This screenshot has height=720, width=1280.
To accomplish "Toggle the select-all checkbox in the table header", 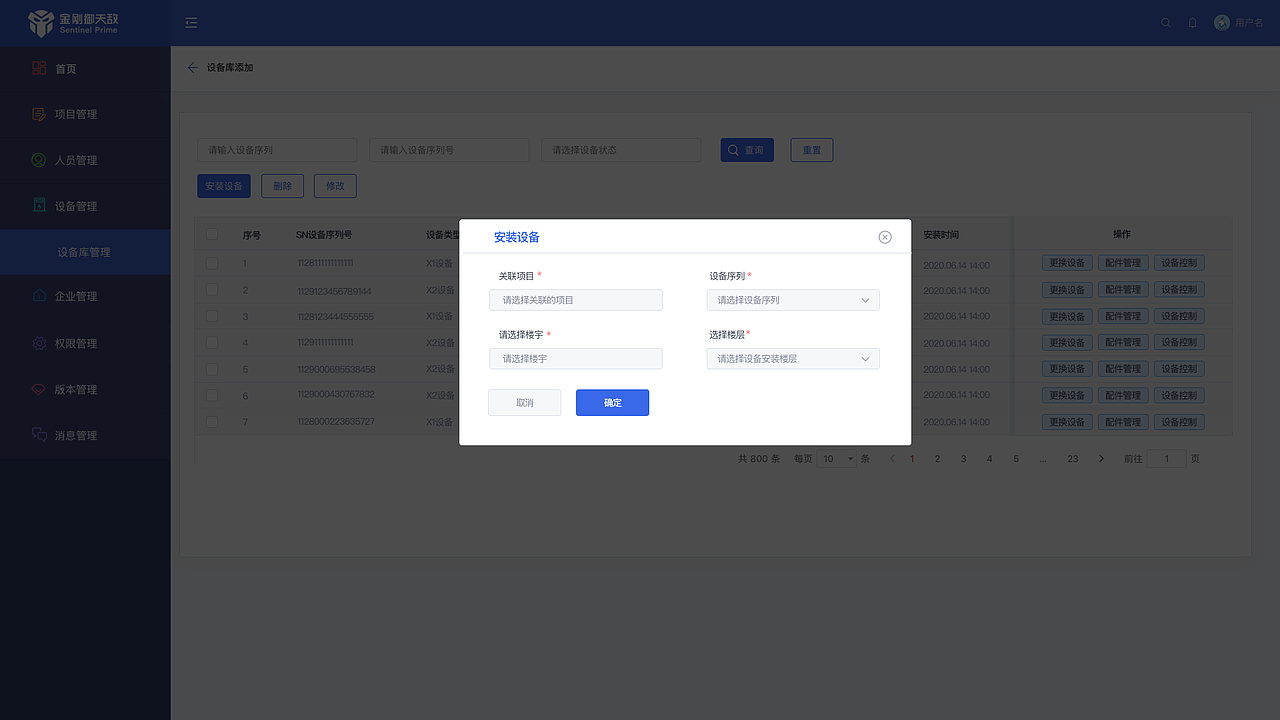I will 212,235.
